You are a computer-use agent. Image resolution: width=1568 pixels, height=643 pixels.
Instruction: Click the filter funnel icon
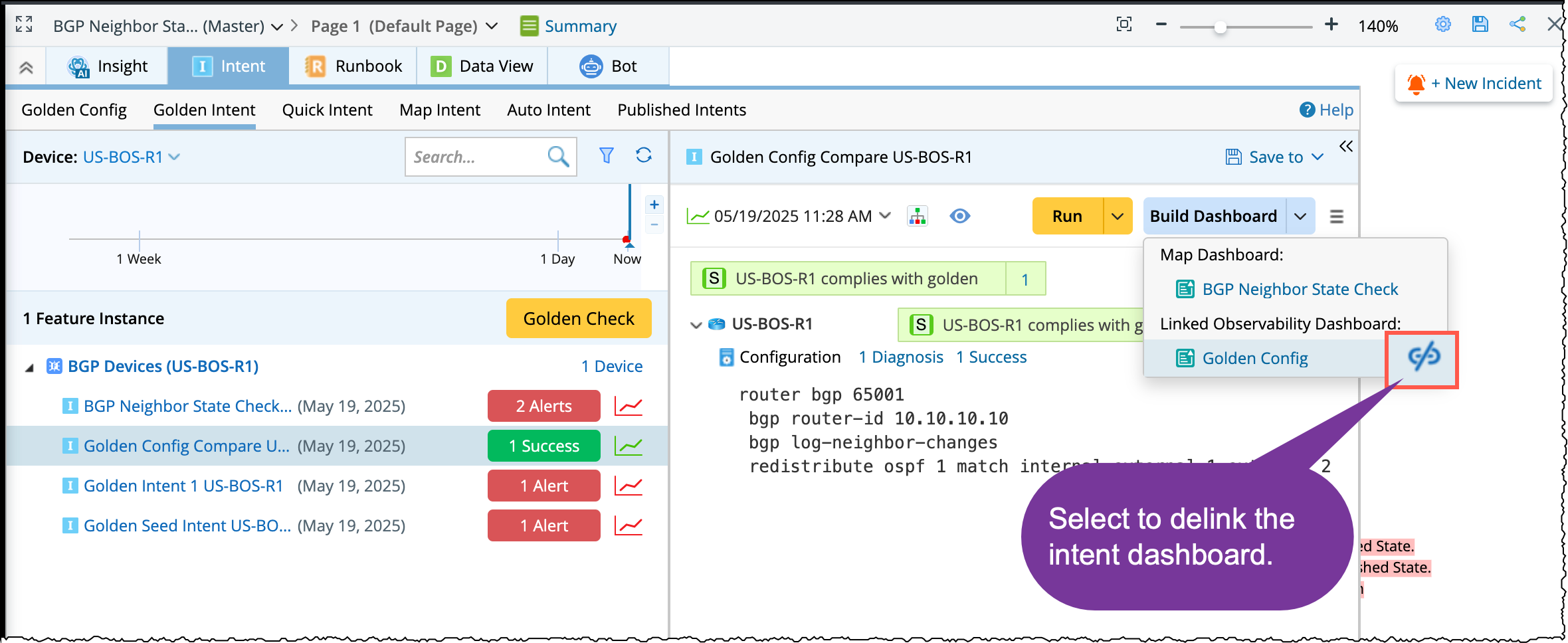[606, 155]
